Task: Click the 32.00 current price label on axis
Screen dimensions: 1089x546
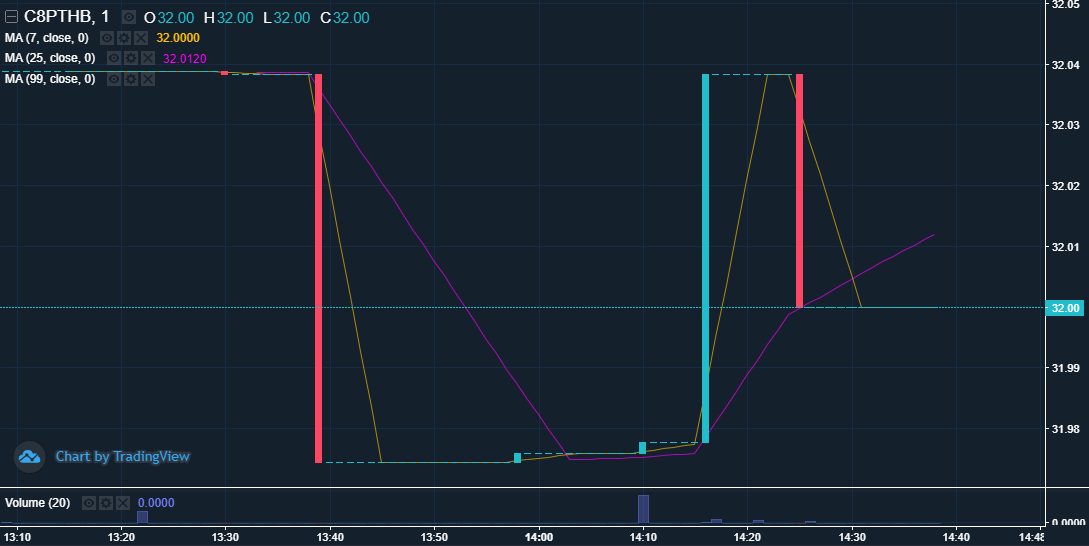Action: tap(1066, 308)
